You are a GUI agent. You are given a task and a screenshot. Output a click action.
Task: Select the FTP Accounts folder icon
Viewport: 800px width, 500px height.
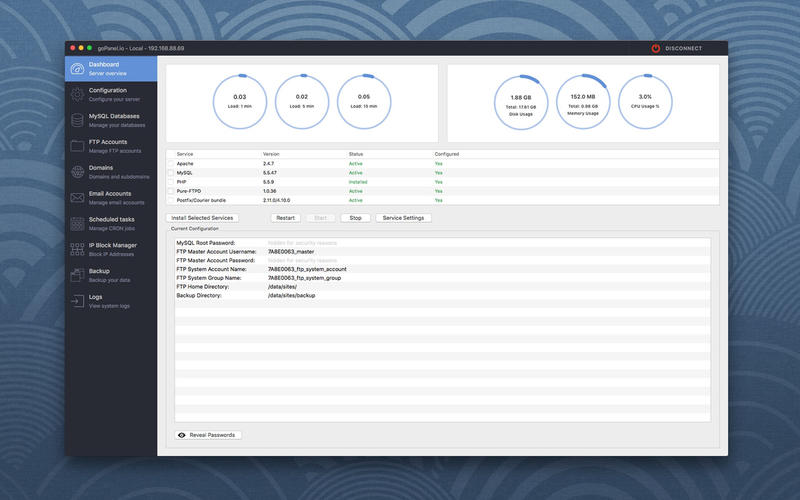[x=77, y=147]
